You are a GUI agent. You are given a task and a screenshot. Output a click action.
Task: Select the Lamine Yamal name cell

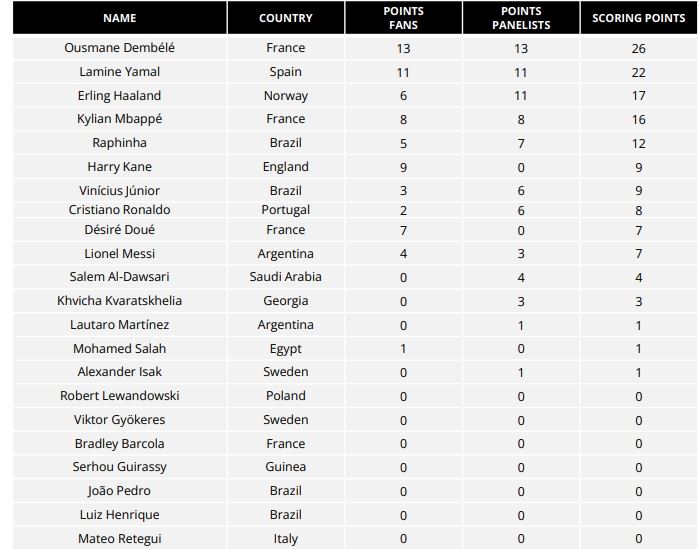pyautogui.click(x=119, y=72)
